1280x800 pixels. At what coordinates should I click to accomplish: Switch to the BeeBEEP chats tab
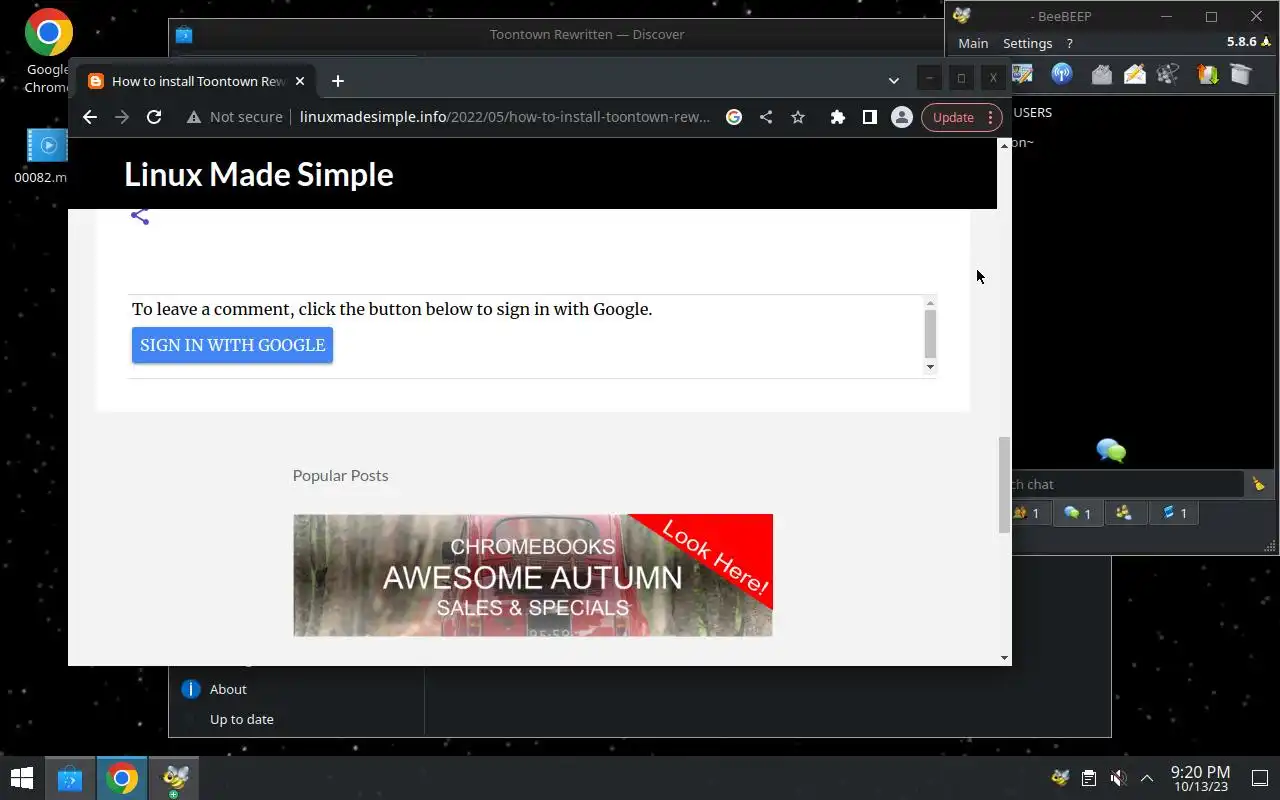pos(1077,513)
